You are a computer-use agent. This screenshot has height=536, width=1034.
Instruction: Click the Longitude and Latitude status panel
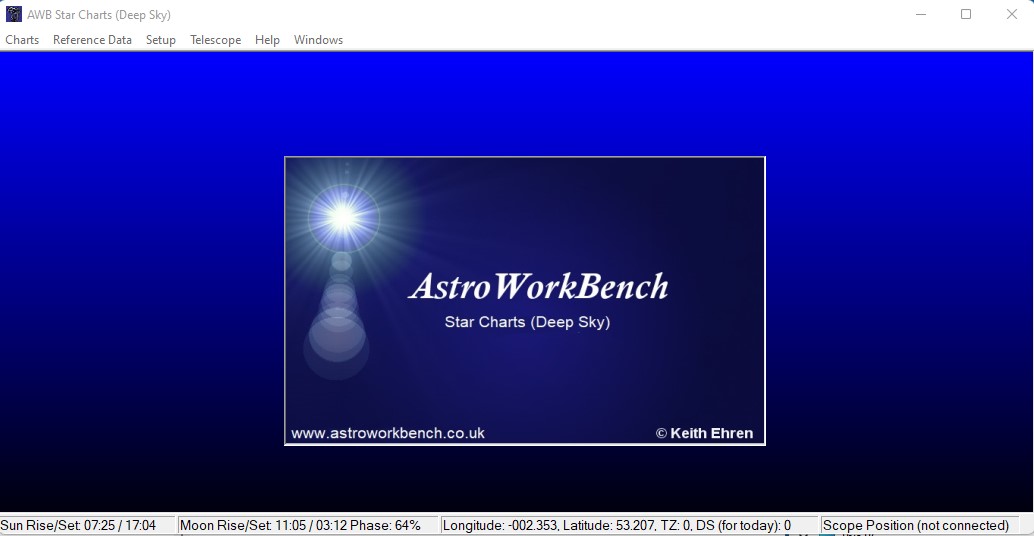(617, 525)
